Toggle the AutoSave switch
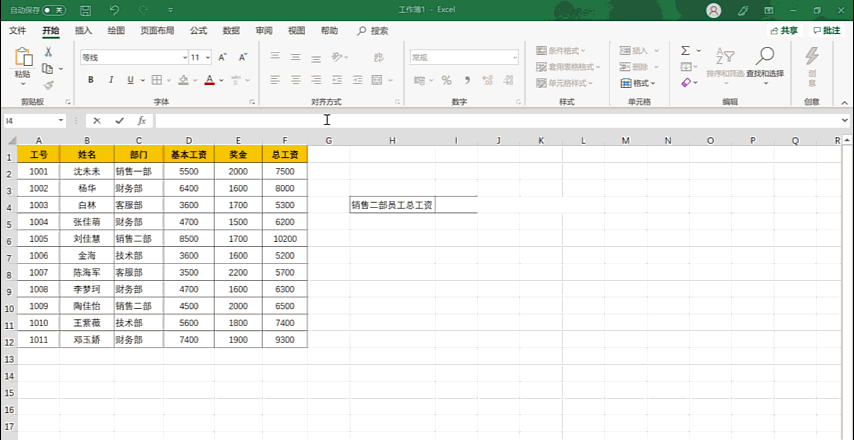This screenshot has height=440, width=854. pyautogui.click(x=54, y=10)
